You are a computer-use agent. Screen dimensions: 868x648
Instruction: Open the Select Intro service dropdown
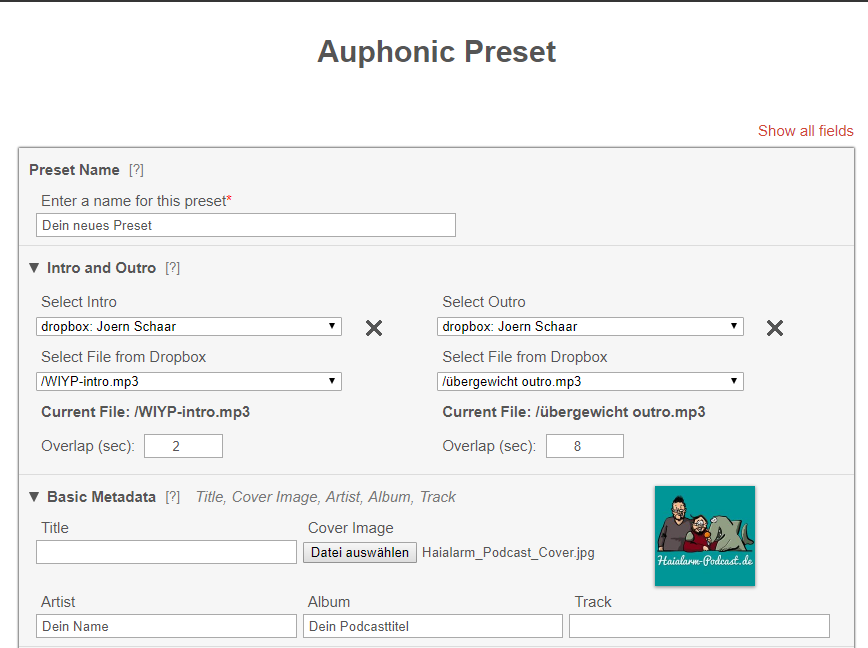189,326
